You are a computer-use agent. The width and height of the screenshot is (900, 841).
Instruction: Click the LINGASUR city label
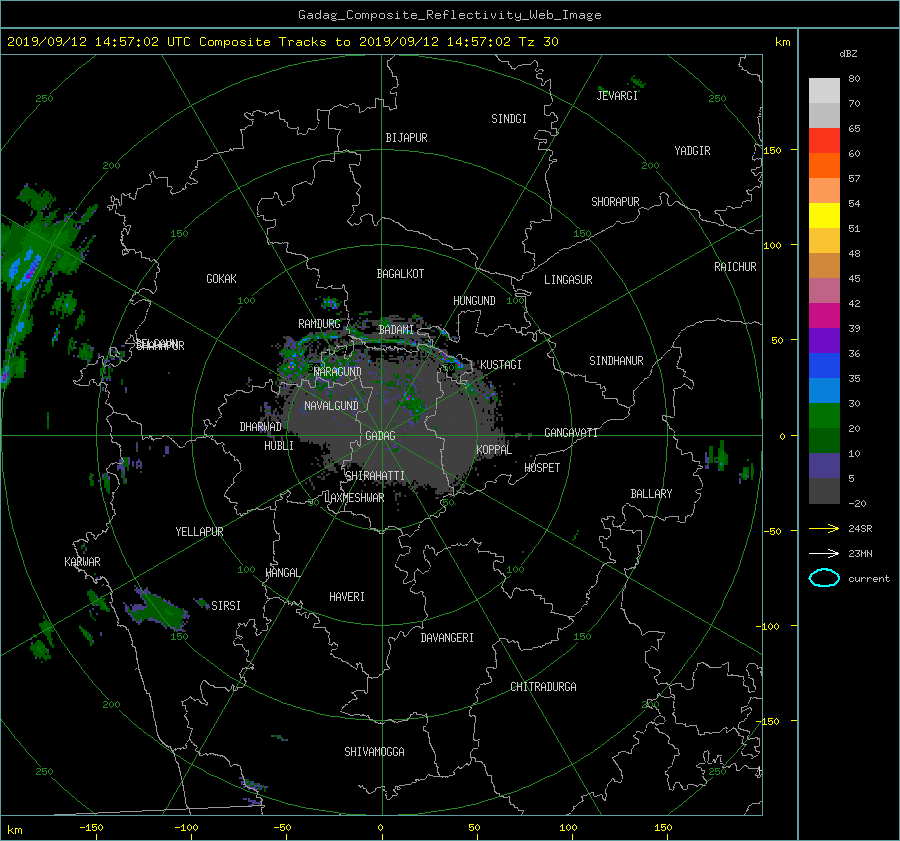(568, 280)
